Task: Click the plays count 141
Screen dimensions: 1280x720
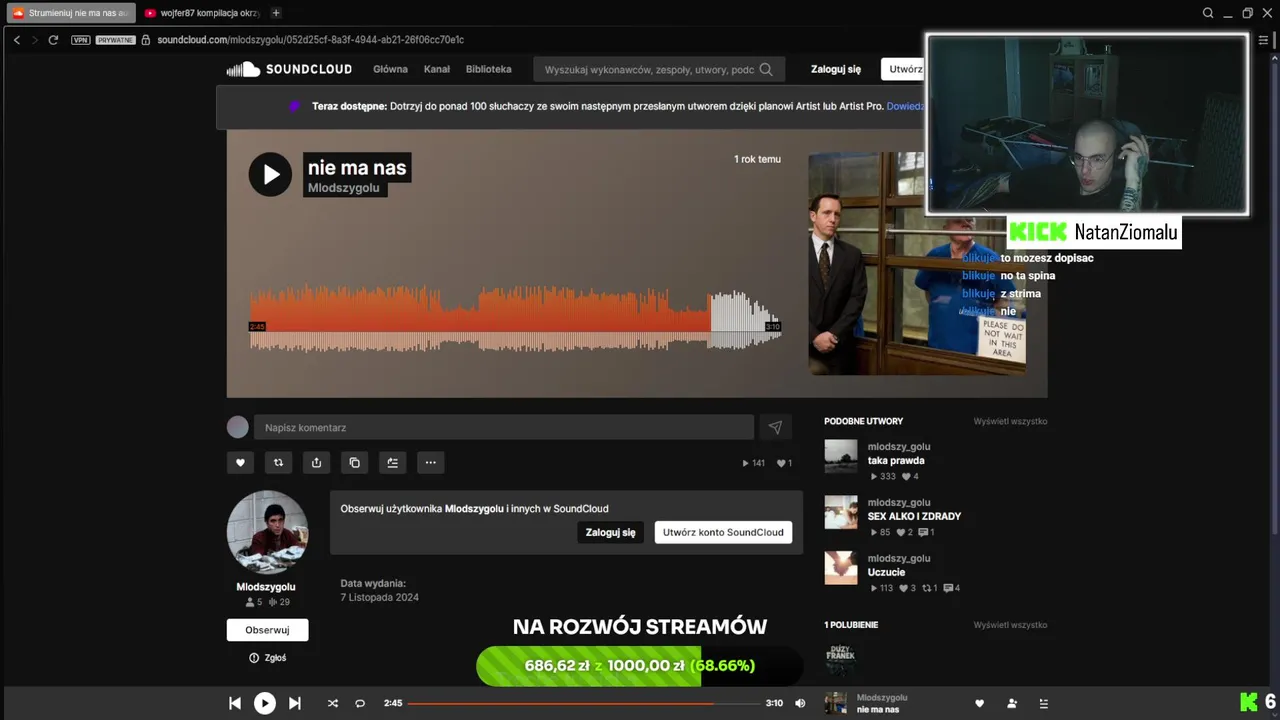Action: [753, 463]
